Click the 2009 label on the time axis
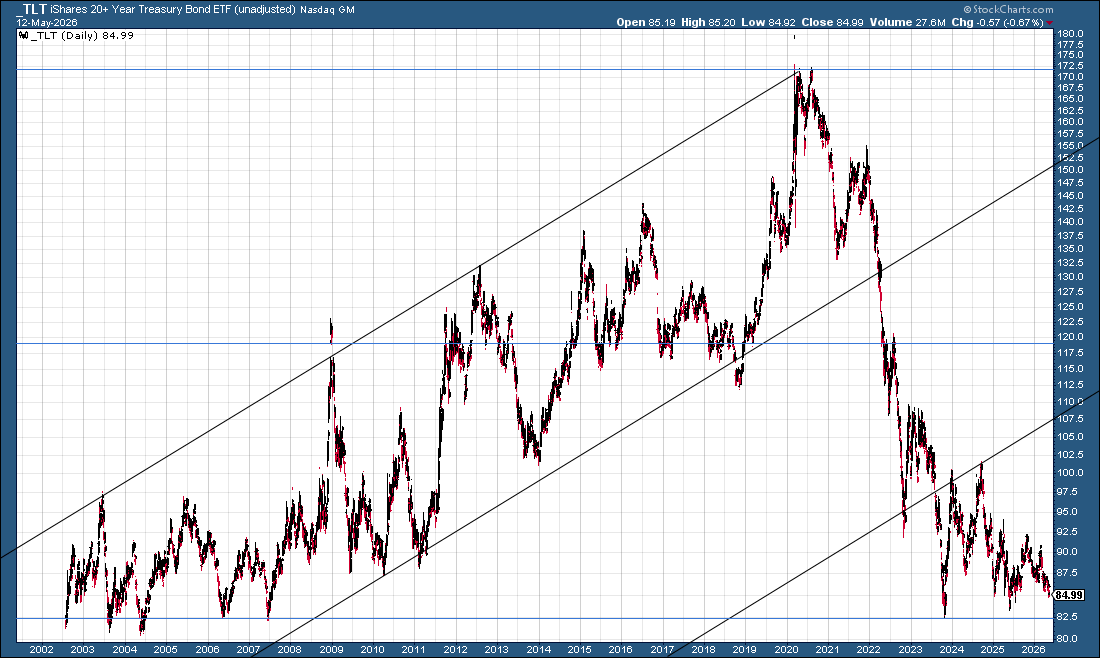The image size is (1100, 658). point(330,649)
